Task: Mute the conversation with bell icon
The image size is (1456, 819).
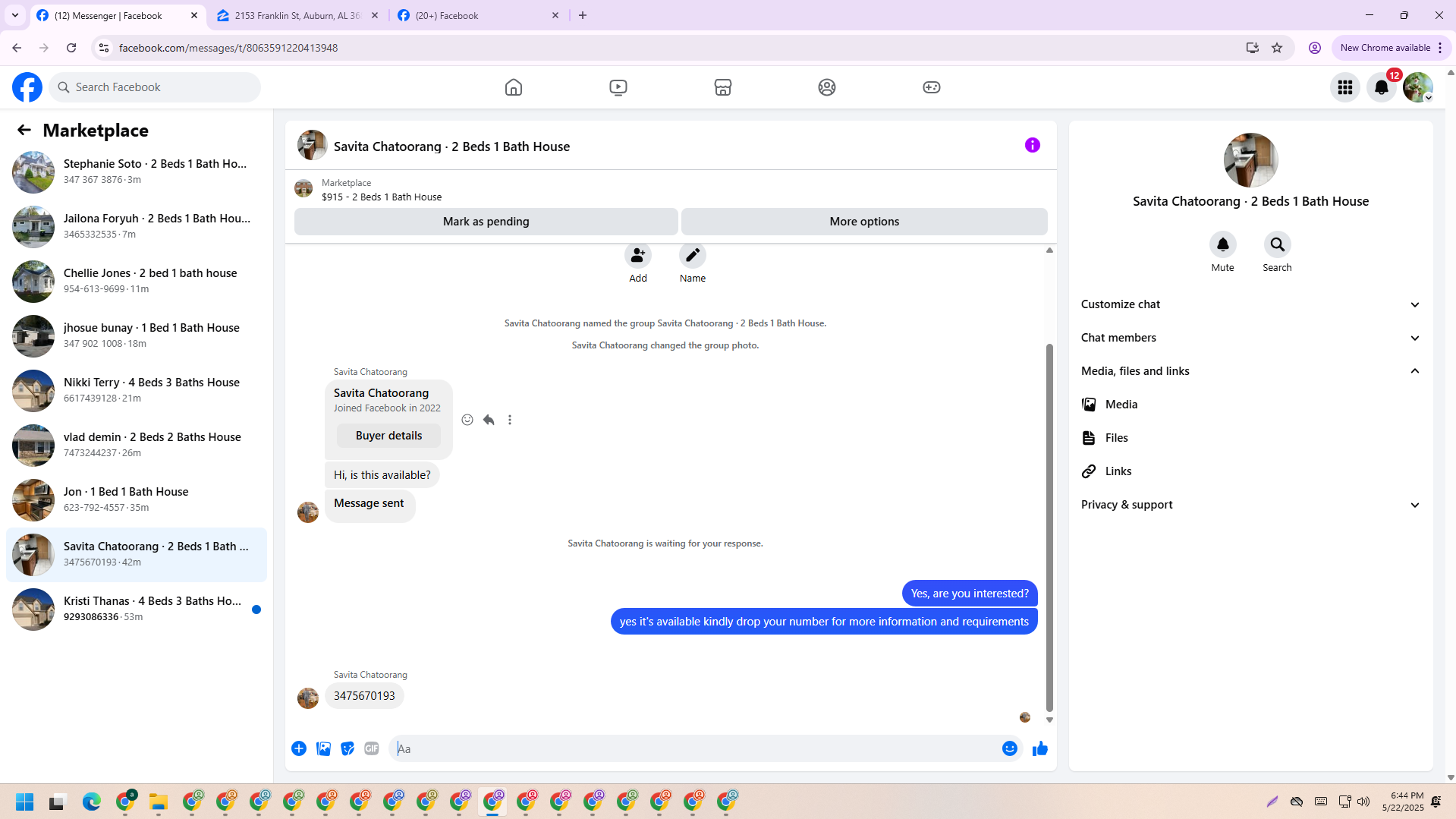Action: 1223,244
